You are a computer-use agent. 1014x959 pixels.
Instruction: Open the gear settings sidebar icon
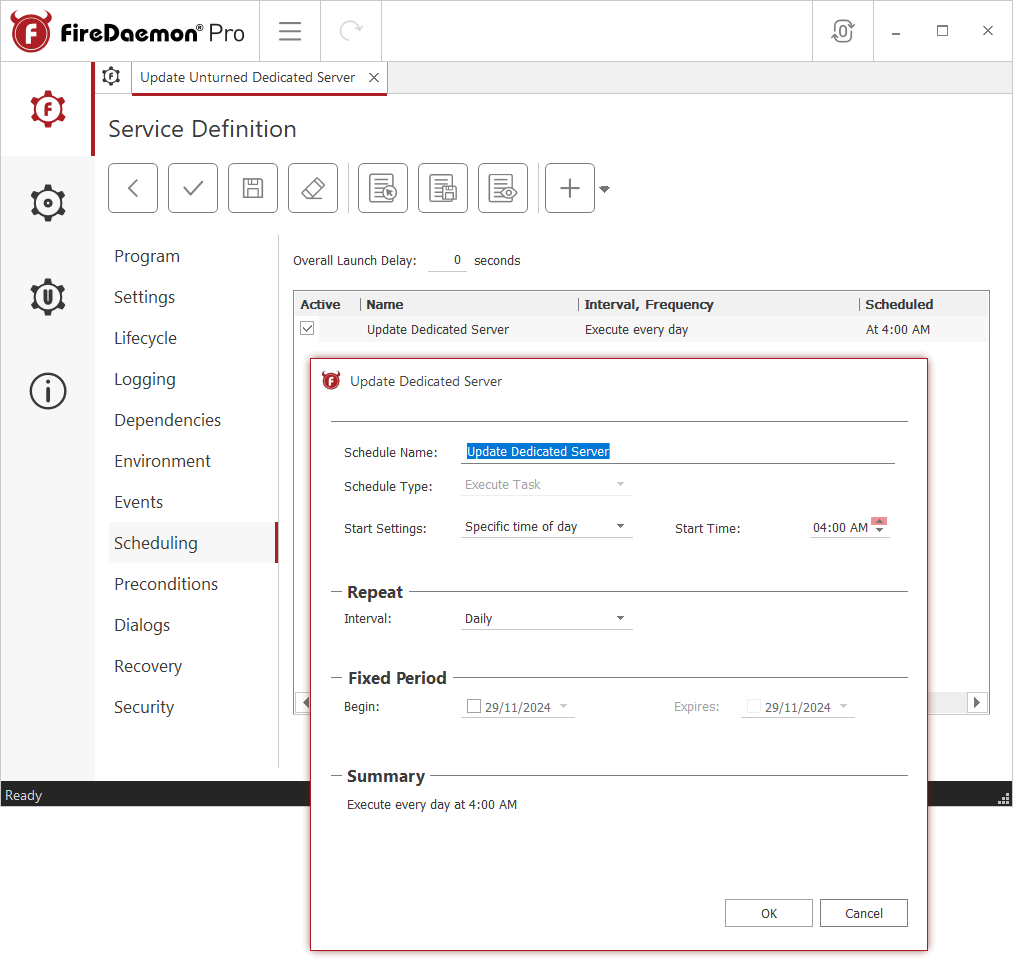(48, 203)
